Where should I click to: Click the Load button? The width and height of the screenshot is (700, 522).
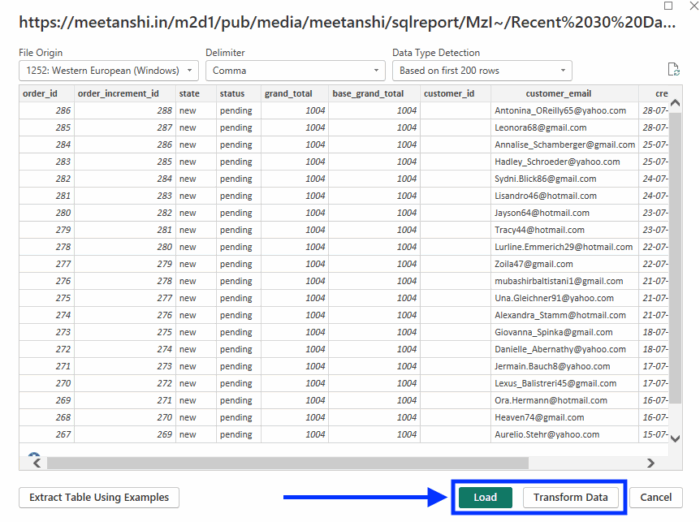[485, 497]
